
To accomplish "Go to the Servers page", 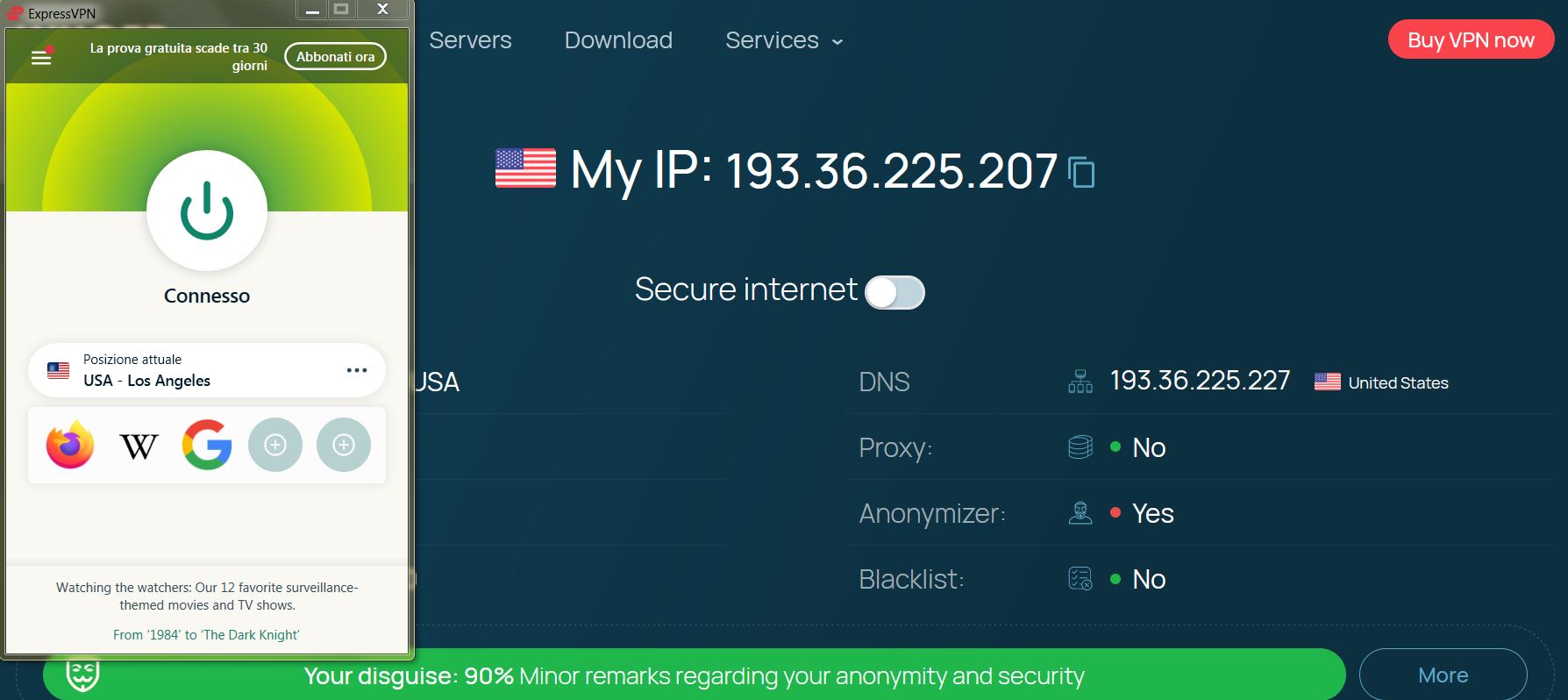I will tap(470, 40).
